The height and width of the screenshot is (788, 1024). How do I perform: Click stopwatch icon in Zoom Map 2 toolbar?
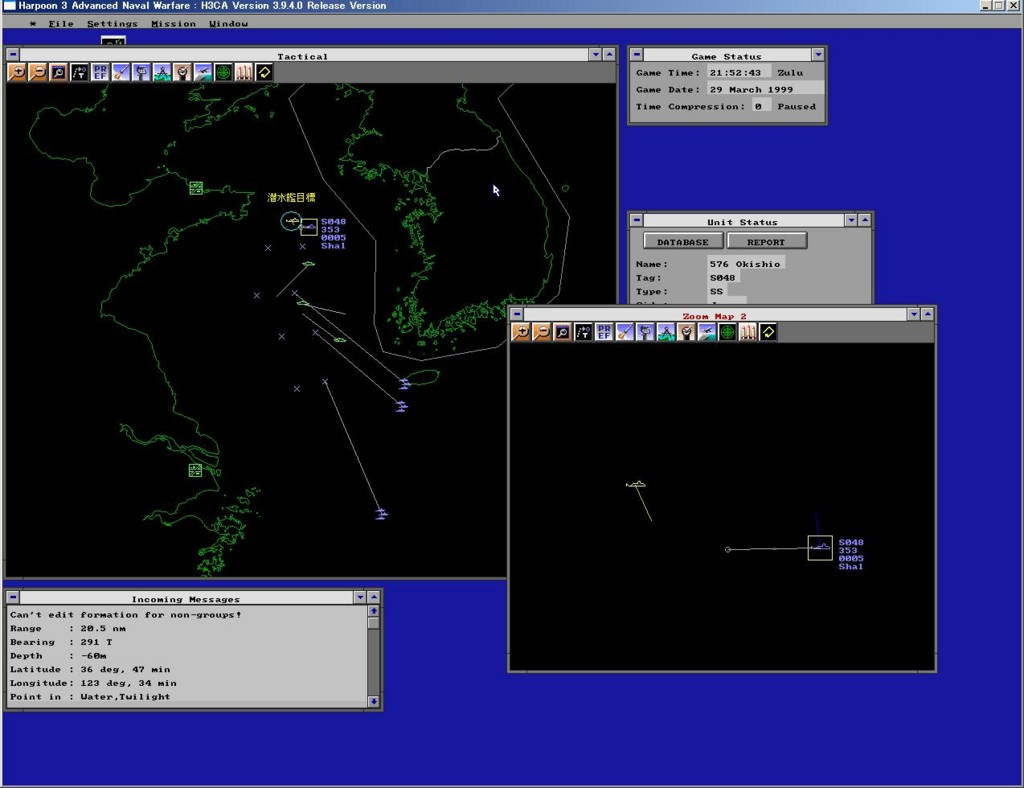pyautogui.click(x=686, y=332)
